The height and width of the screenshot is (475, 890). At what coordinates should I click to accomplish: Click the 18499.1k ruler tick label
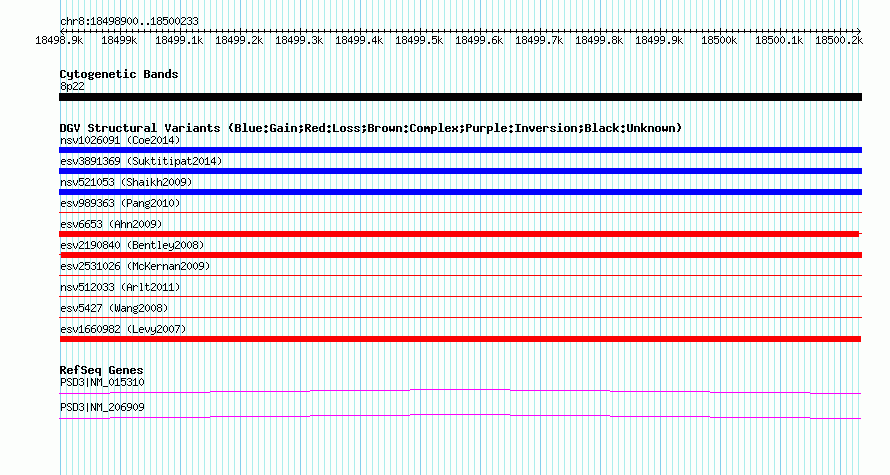[179, 40]
